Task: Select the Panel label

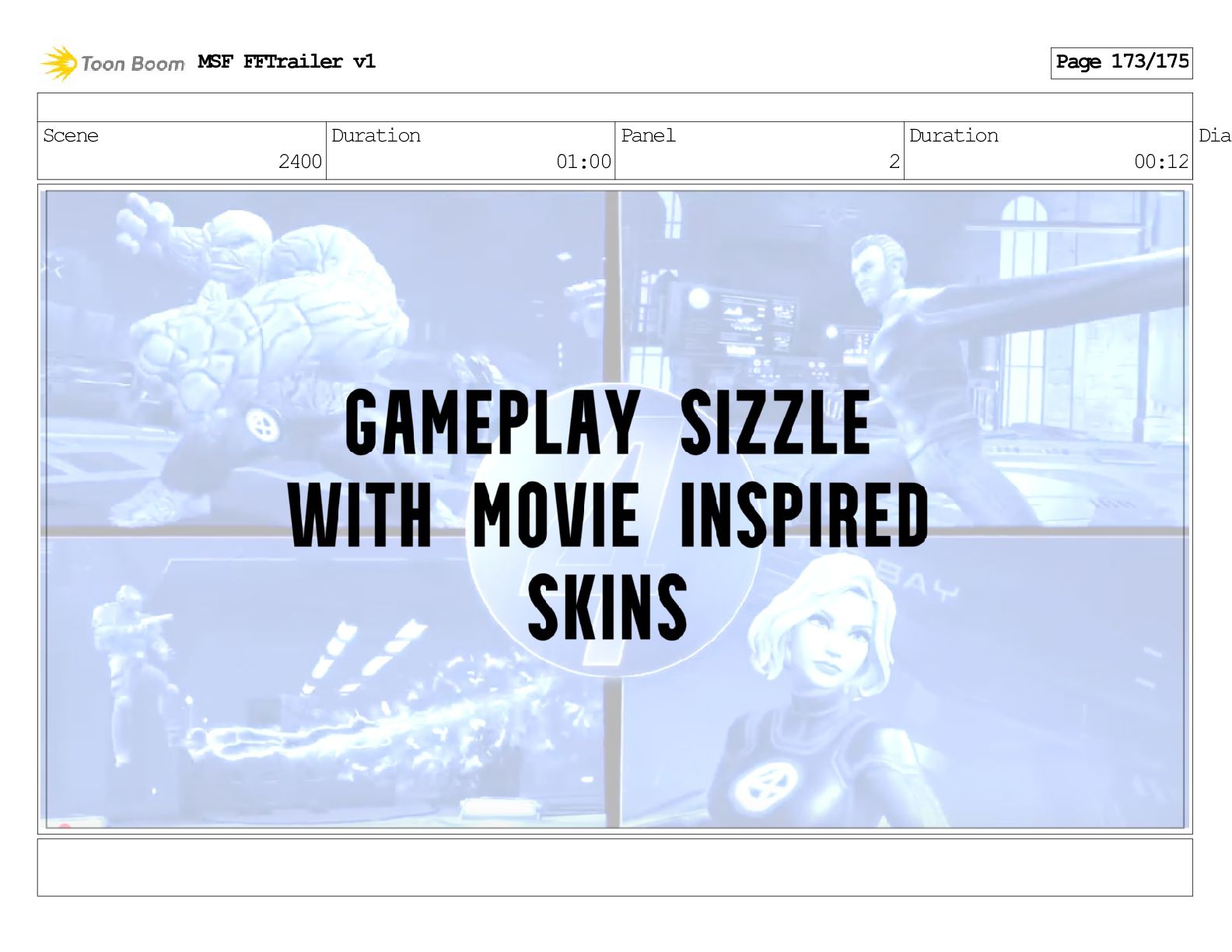Action: [x=648, y=135]
